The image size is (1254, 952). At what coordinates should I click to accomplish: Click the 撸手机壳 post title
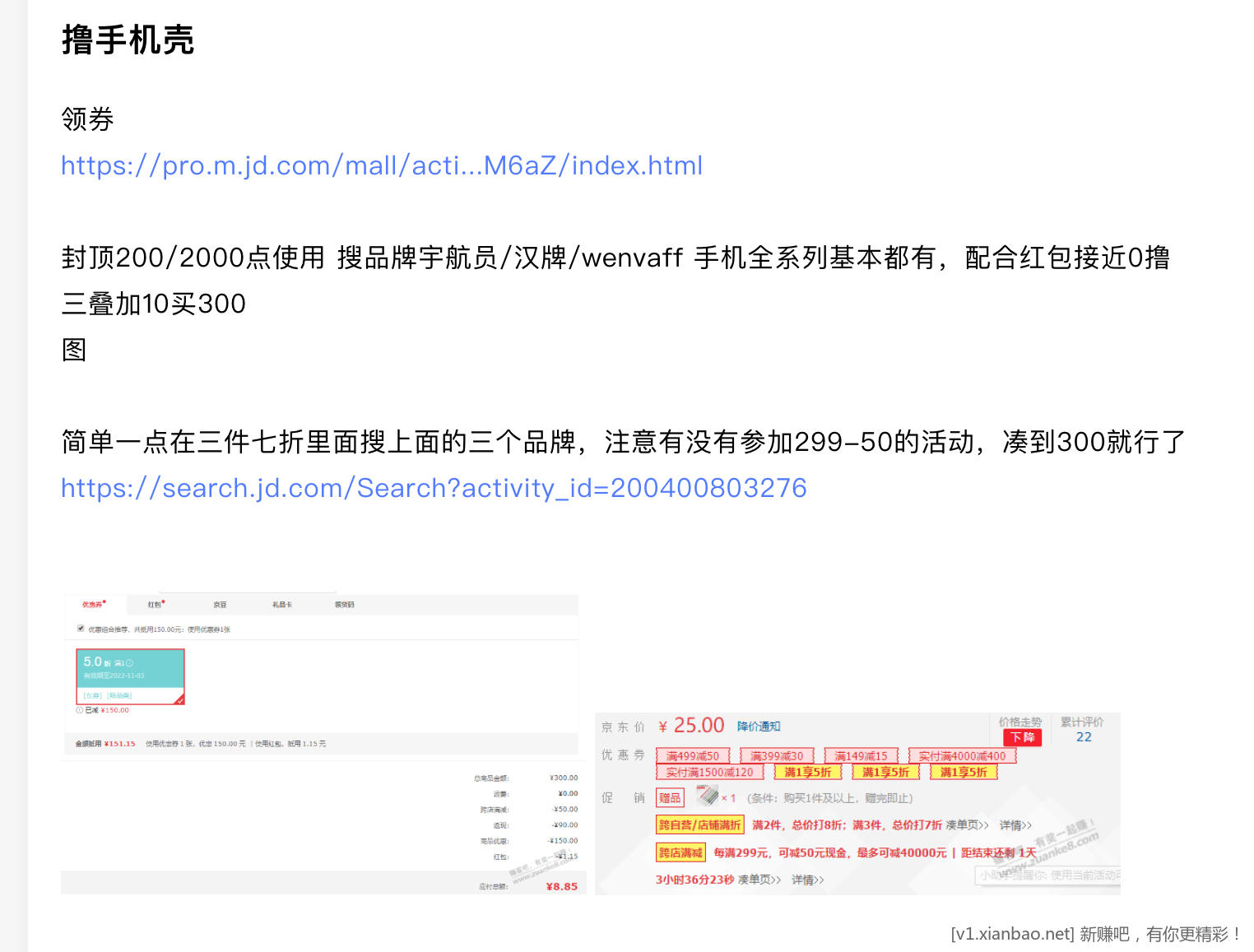tap(128, 39)
